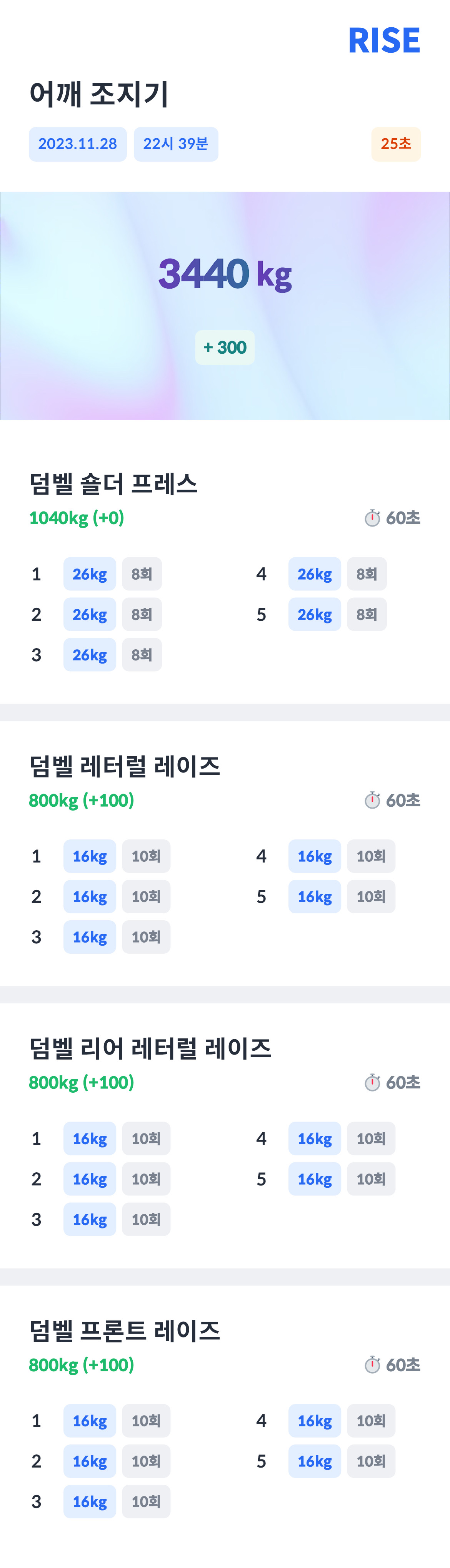Select set 4 16kg chip in 덤벨 레터럴 레이즈

click(315, 856)
